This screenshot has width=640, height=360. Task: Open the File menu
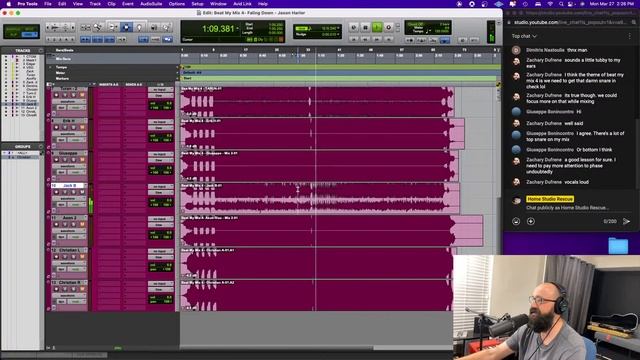point(48,4)
